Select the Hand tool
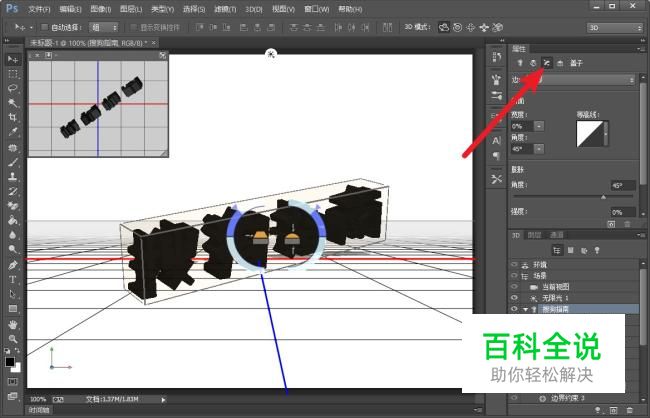Image resolution: width=650 pixels, height=418 pixels. [13, 325]
